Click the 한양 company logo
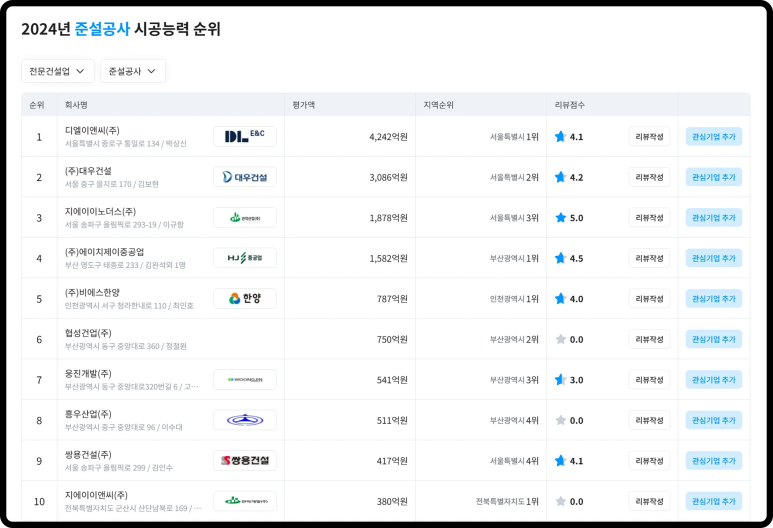This screenshot has width=773, height=528. click(244, 298)
